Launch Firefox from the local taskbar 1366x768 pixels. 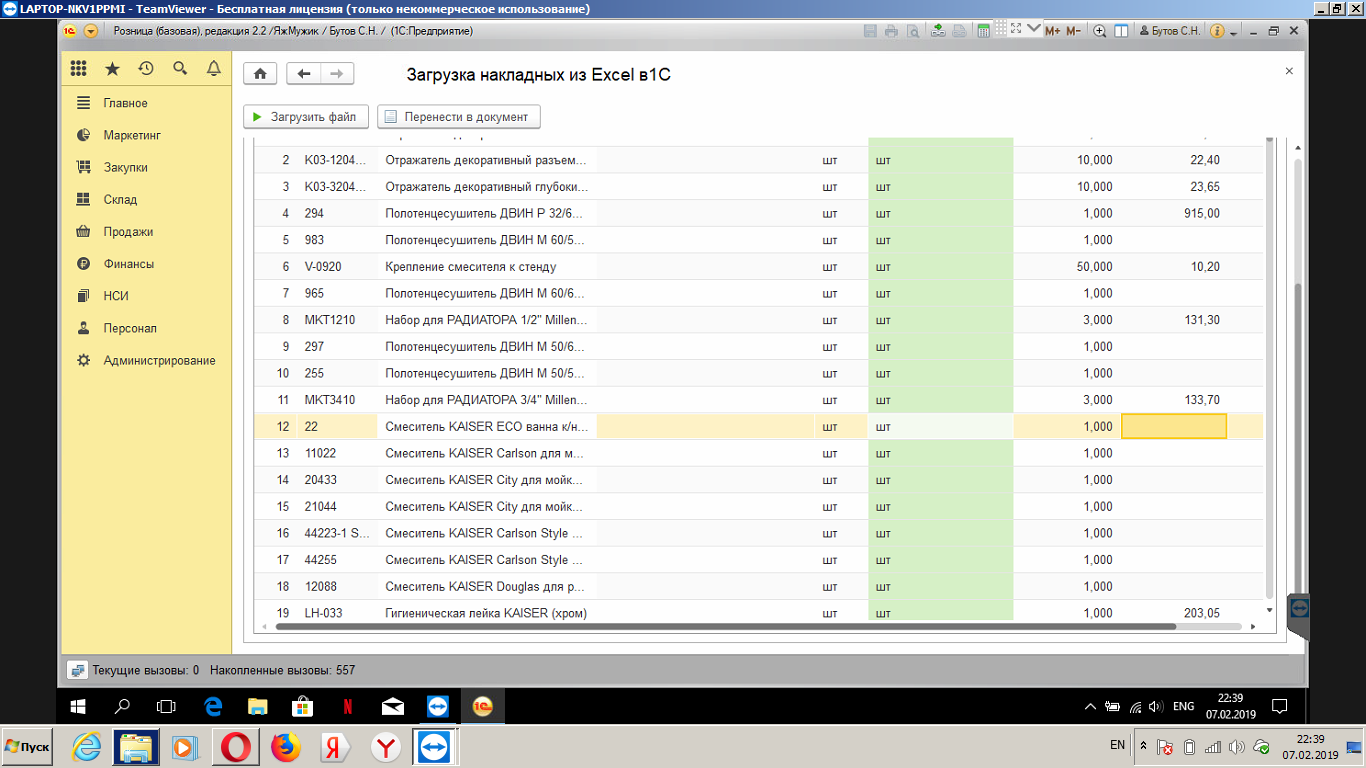[x=285, y=747]
